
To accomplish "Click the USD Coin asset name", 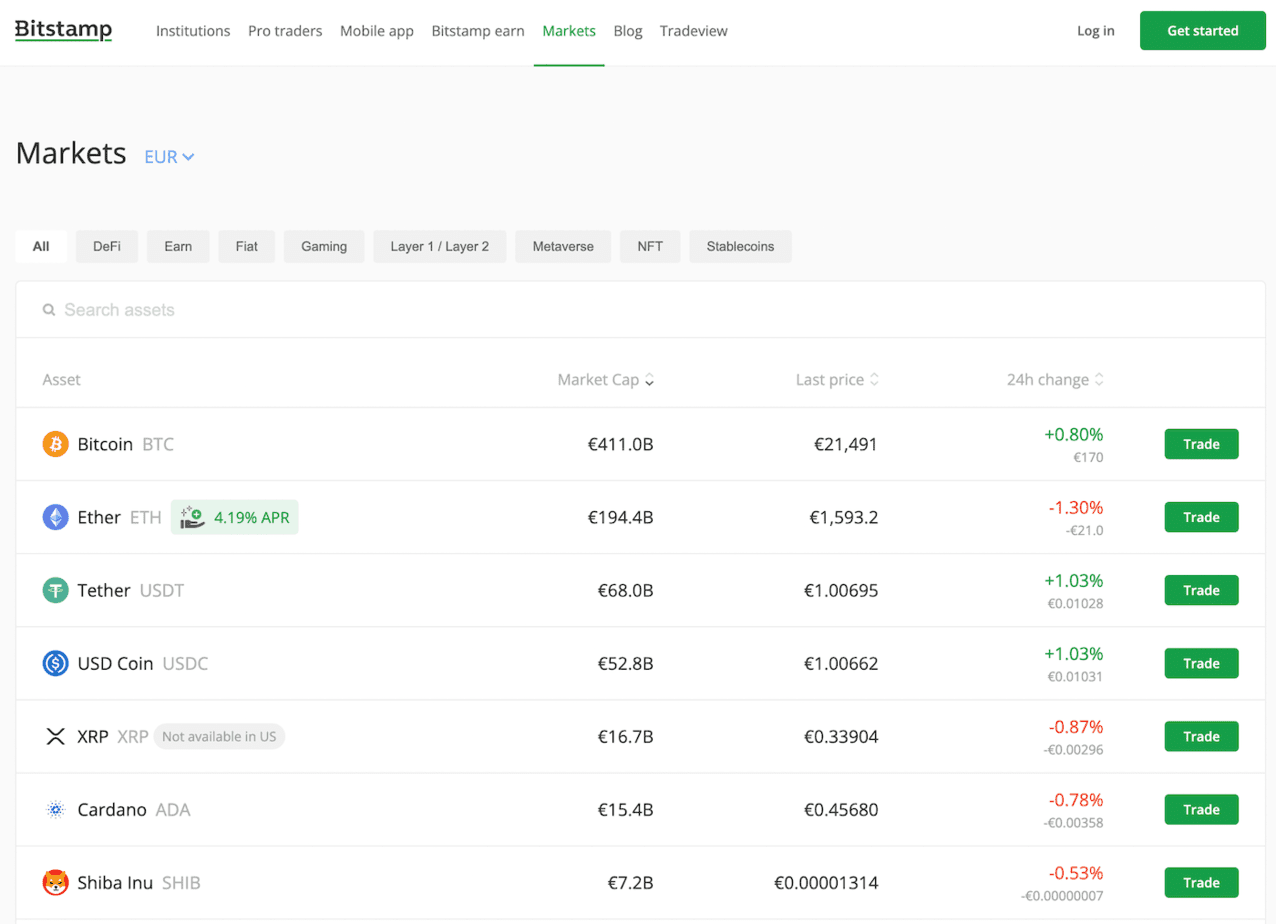I will (x=115, y=663).
